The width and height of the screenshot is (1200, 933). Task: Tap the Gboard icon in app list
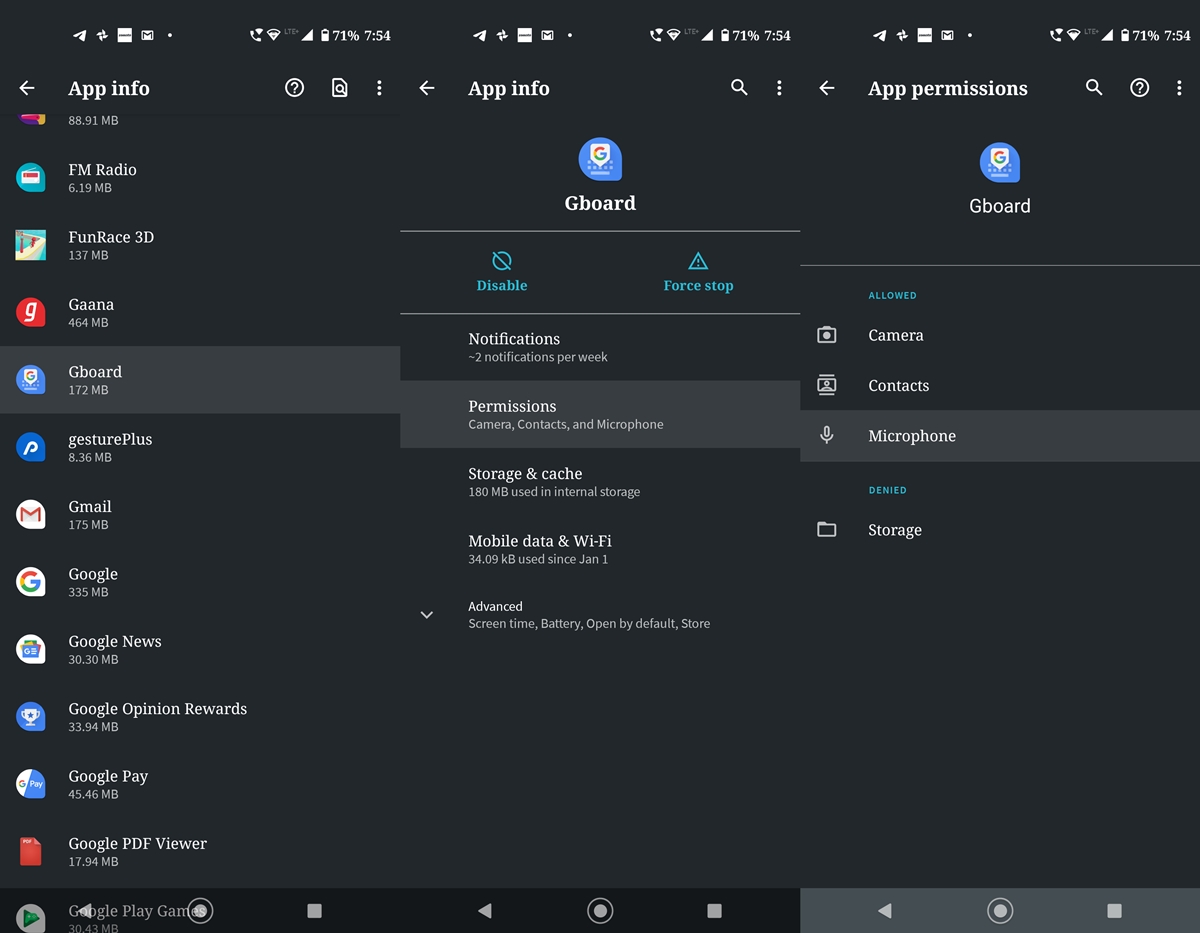(x=31, y=380)
